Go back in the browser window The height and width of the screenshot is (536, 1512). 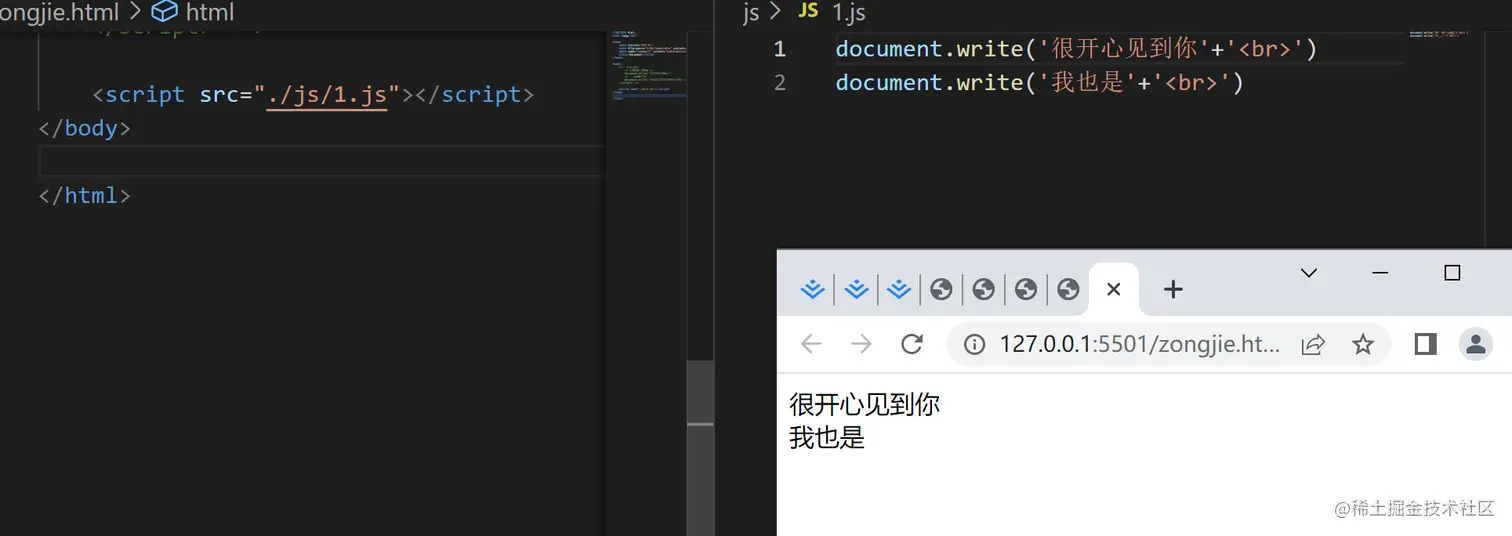811,345
